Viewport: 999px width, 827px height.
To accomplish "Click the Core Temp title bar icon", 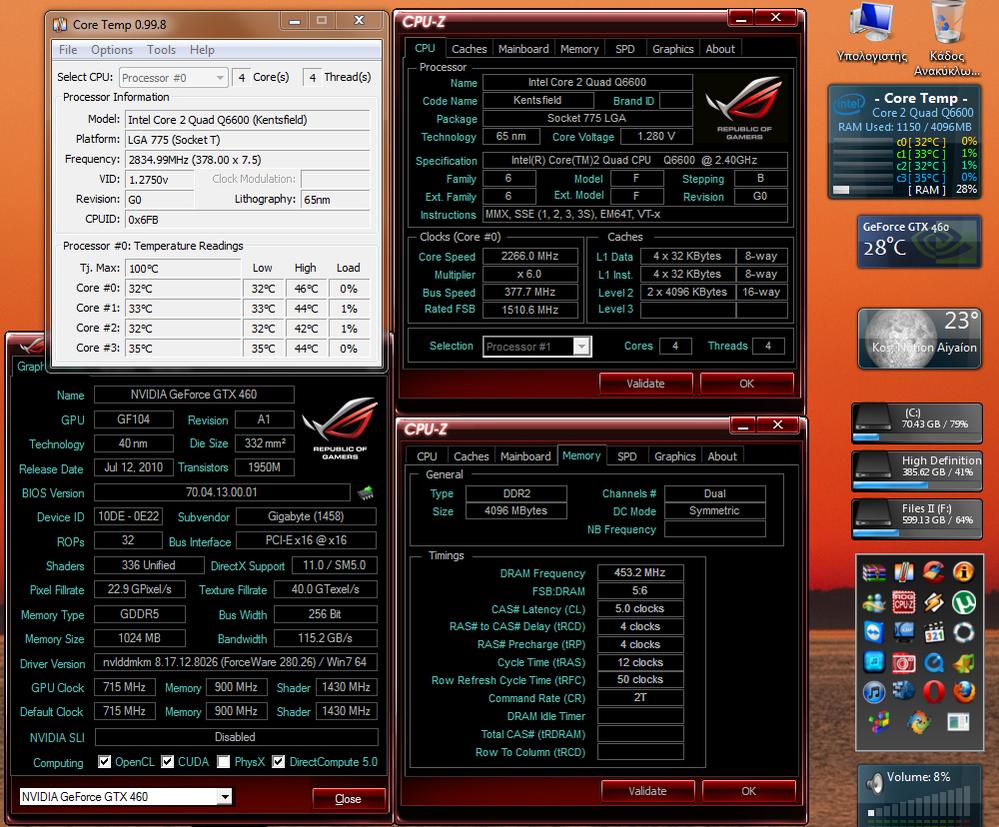I will (60, 24).
